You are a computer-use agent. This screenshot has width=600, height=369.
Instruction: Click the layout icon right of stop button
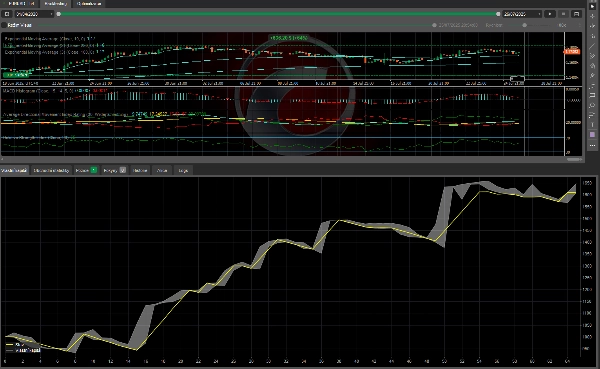pyautogui.click(x=576, y=14)
